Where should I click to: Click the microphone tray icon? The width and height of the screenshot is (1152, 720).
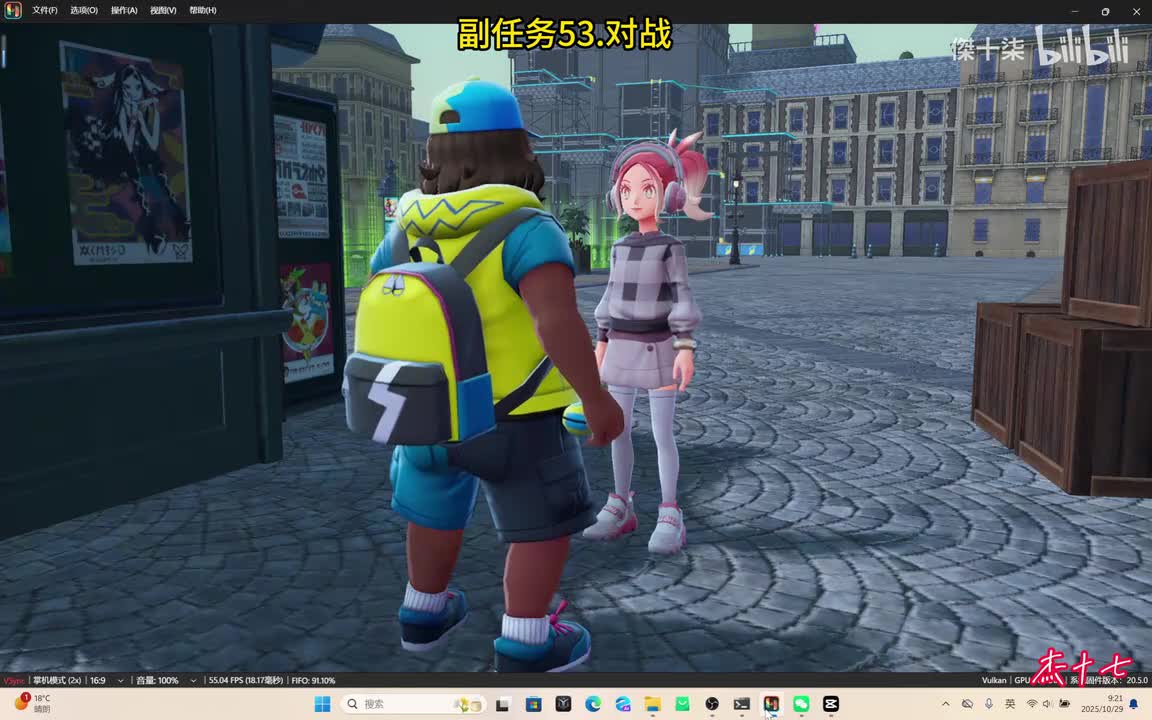point(989,704)
